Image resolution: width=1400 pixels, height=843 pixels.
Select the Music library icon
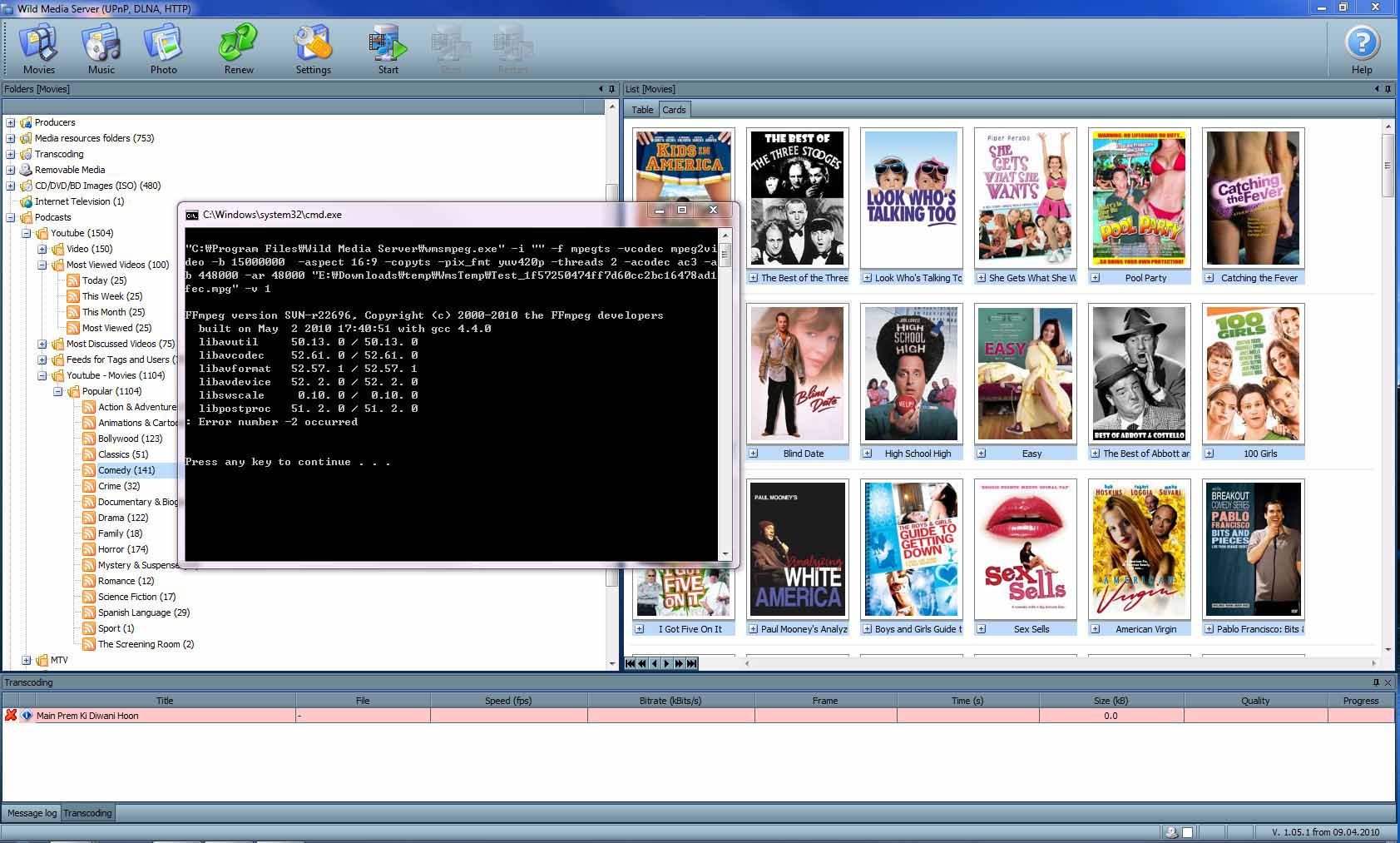tap(101, 46)
